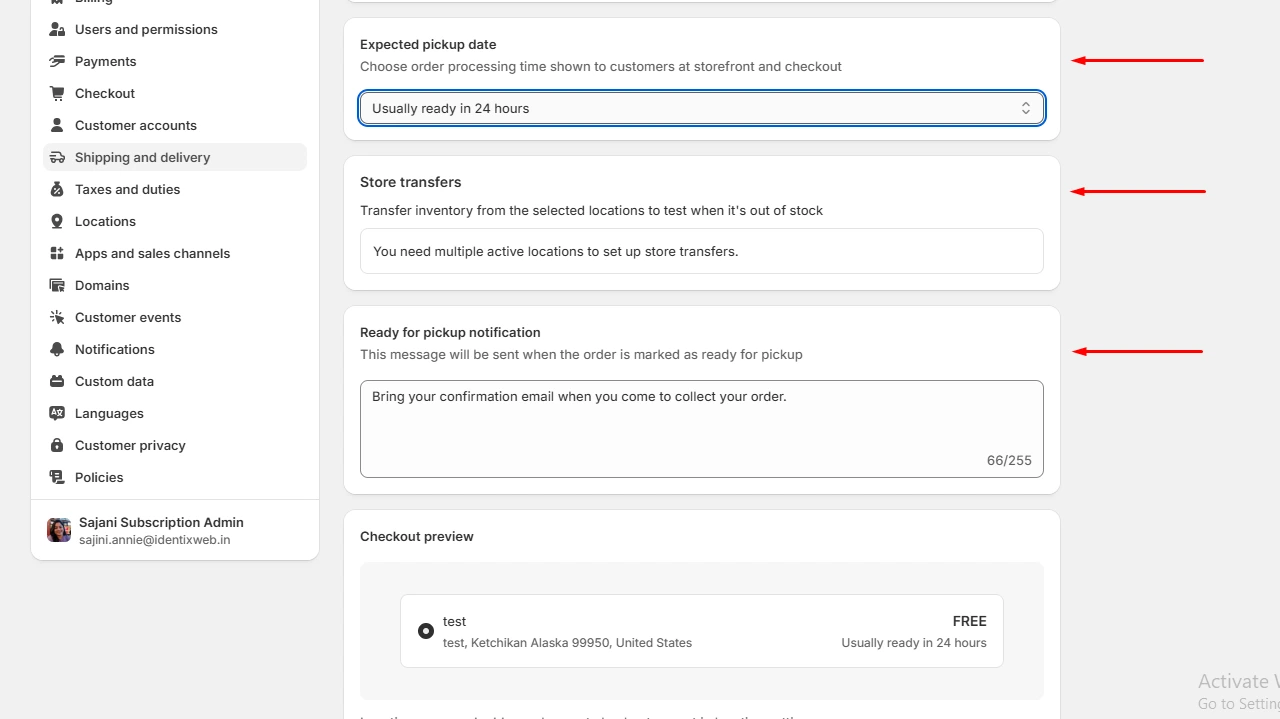Click the Ketchikan Alaska address text

(x=567, y=643)
